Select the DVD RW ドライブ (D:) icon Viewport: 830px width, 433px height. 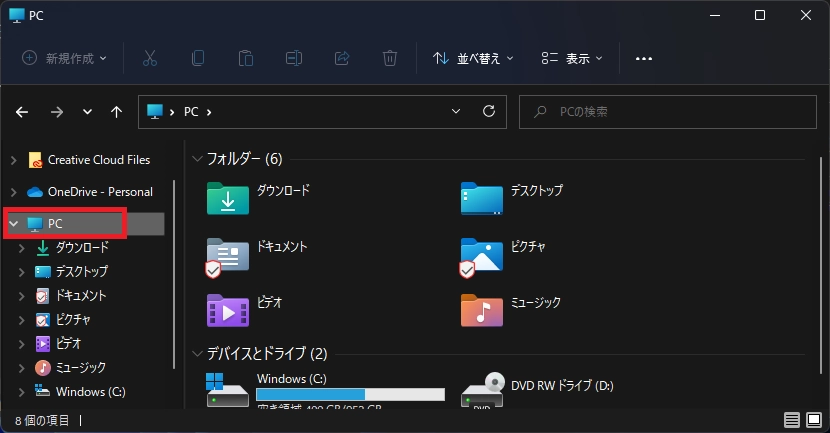tap(482, 390)
